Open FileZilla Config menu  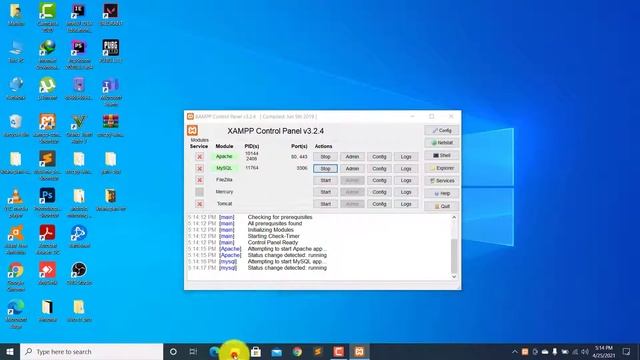[x=379, y=180]
